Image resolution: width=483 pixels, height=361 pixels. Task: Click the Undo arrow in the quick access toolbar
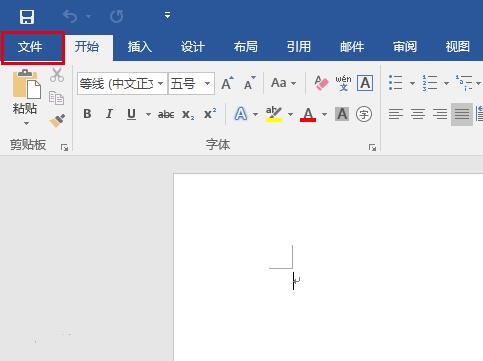pyautogui.click(x=70, y=16)
